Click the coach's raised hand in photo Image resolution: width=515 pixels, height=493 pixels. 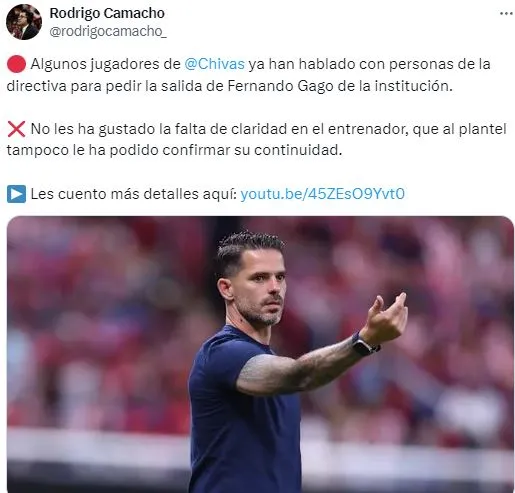(x=387, y=318)
